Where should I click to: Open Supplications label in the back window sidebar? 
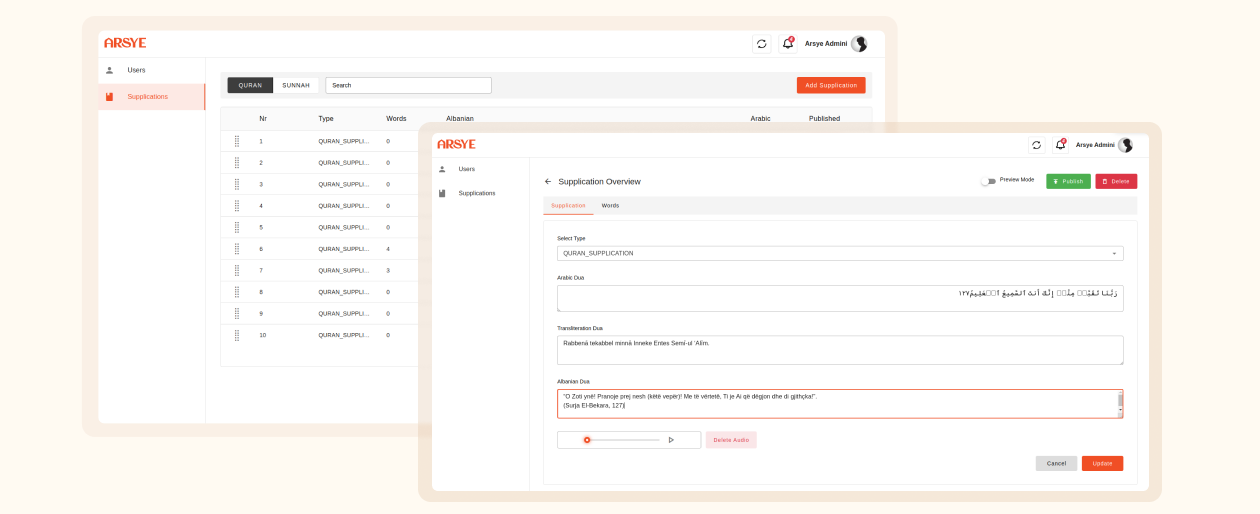(x=147, y=97)
